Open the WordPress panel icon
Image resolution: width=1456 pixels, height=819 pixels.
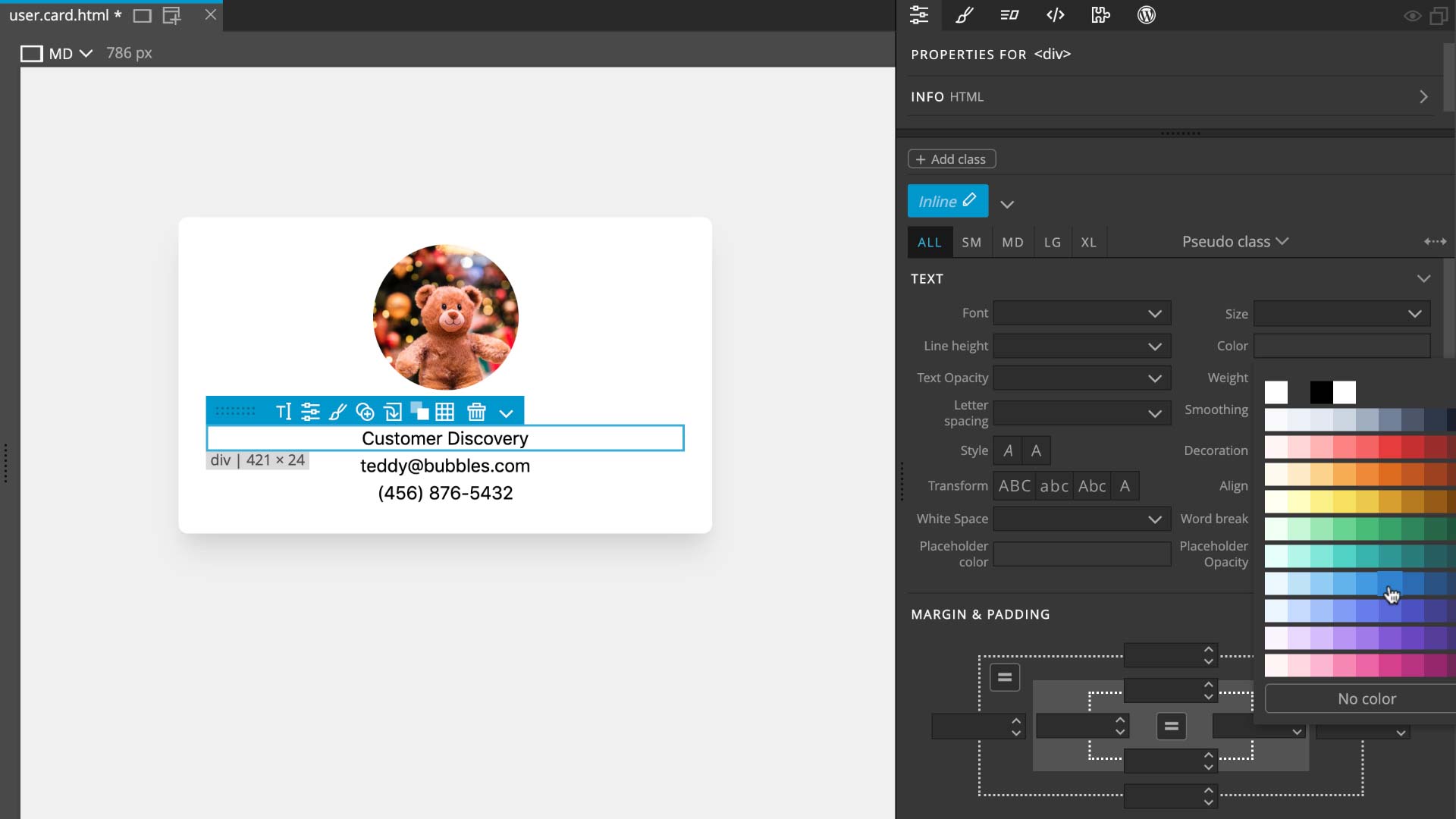pos(1146,15)
